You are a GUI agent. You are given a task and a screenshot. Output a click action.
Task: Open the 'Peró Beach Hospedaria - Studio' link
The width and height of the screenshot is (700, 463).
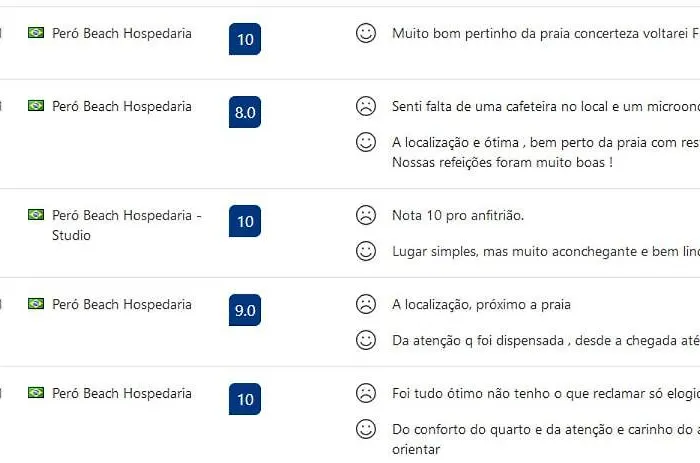[126, 225]
